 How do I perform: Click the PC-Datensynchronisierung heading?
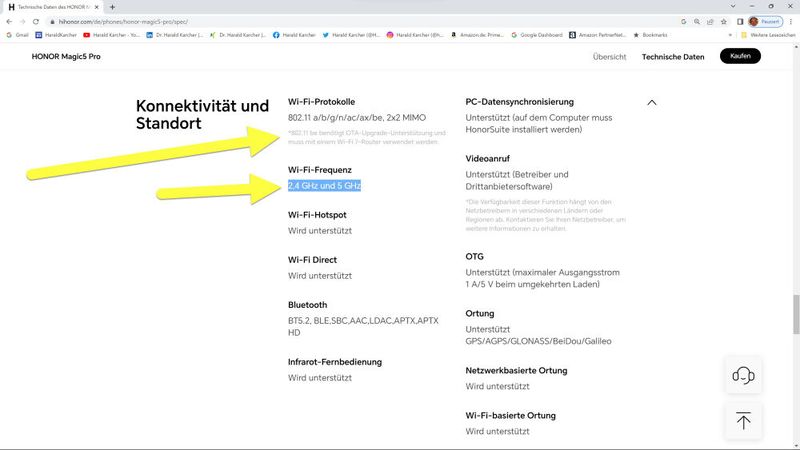[x=519, y=102]
